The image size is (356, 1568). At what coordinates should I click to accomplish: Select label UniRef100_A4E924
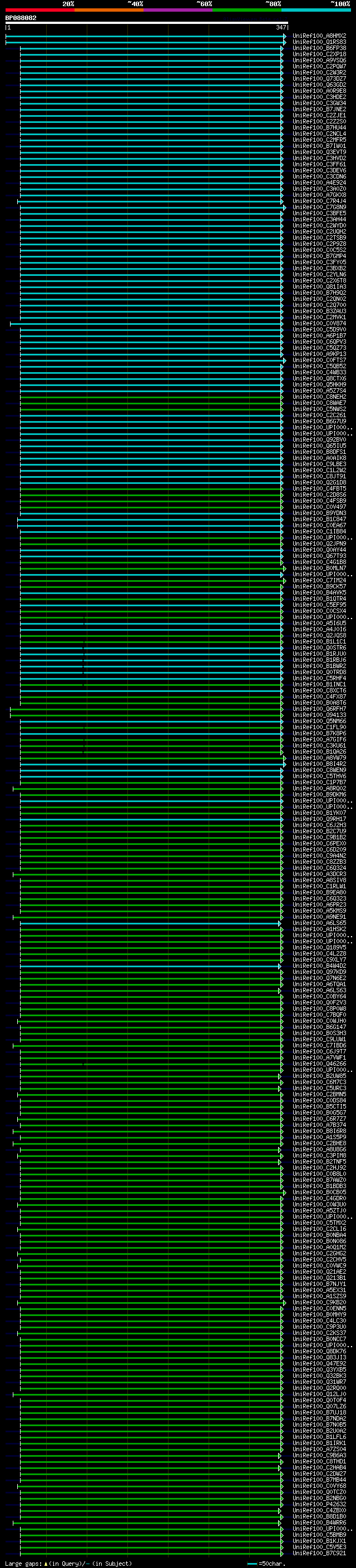(319, 182)
